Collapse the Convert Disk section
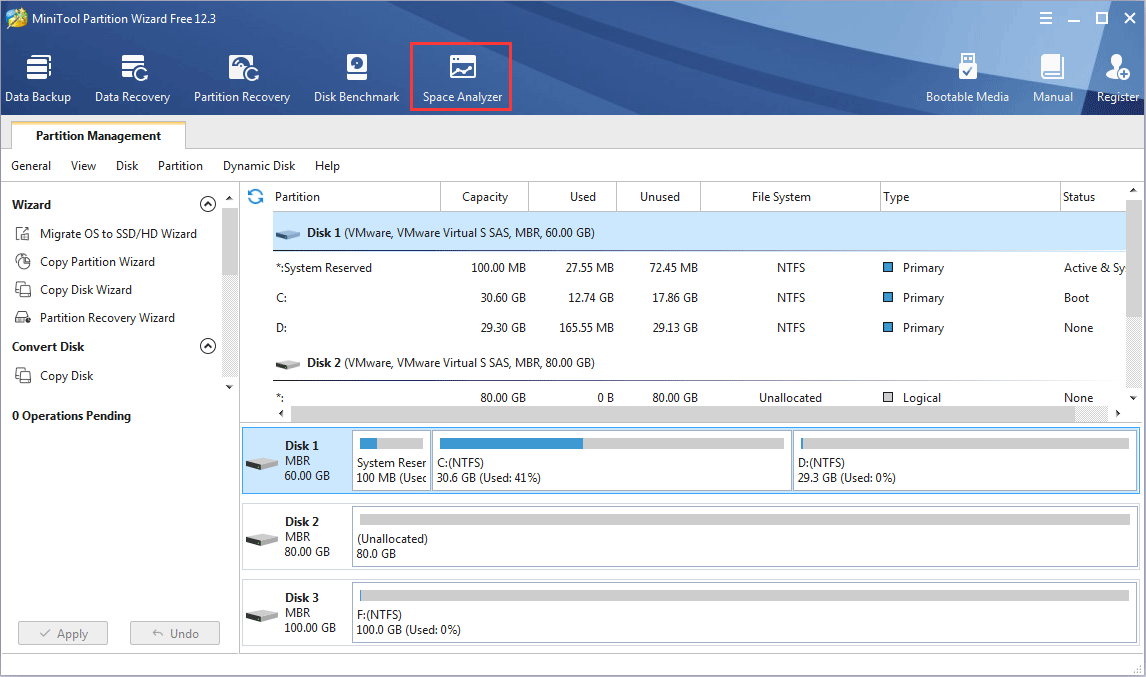Screen dimensions: 1146x677 (208, 346)
